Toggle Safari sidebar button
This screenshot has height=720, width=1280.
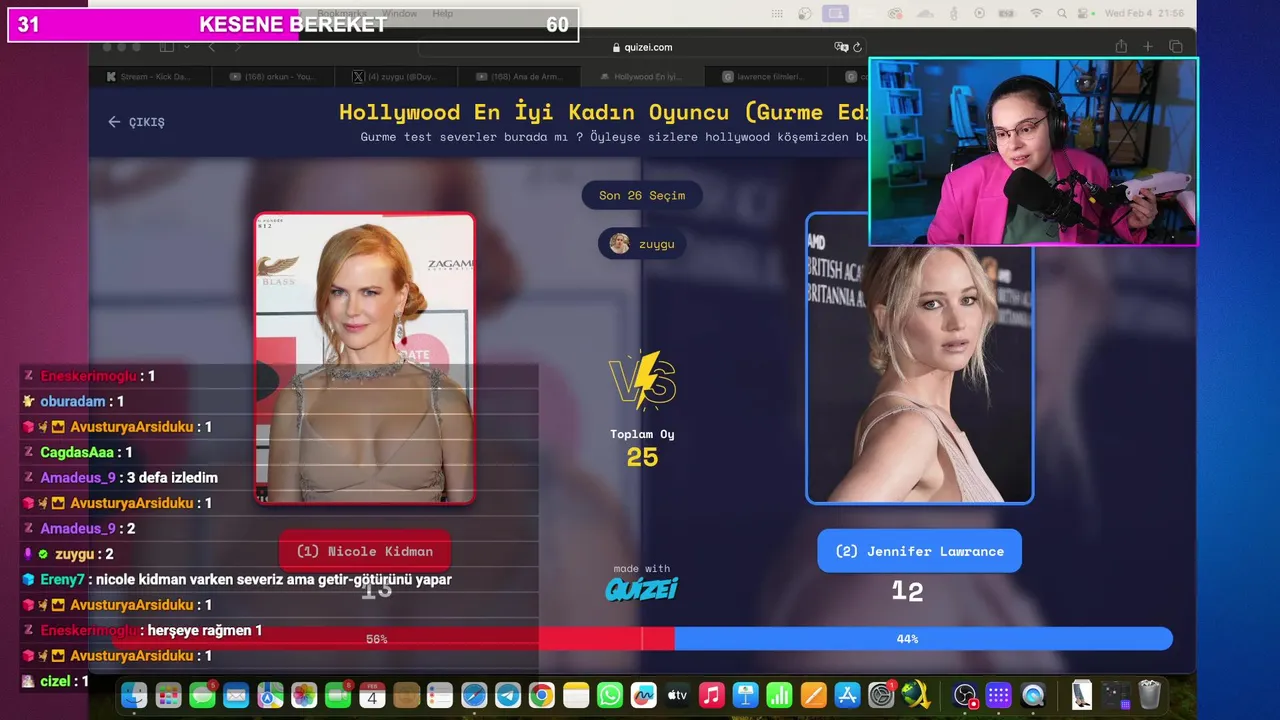tap(167, 47)
